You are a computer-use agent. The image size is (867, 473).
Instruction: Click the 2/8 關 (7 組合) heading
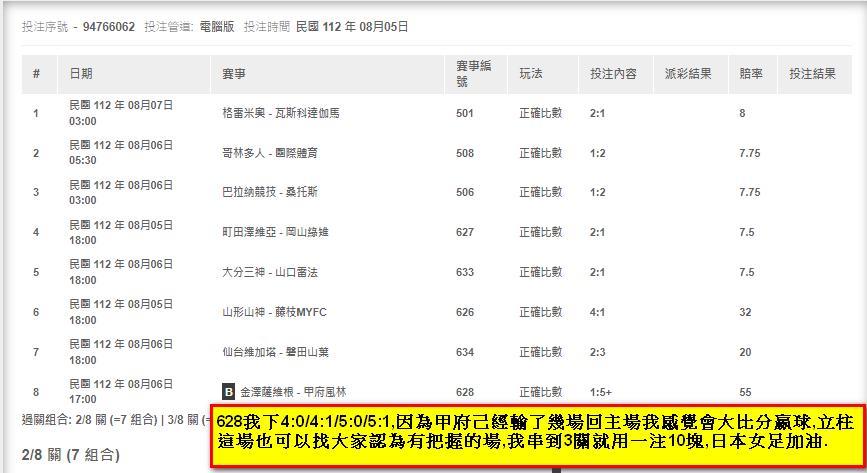pyautogui.click(x=70, y=456)
